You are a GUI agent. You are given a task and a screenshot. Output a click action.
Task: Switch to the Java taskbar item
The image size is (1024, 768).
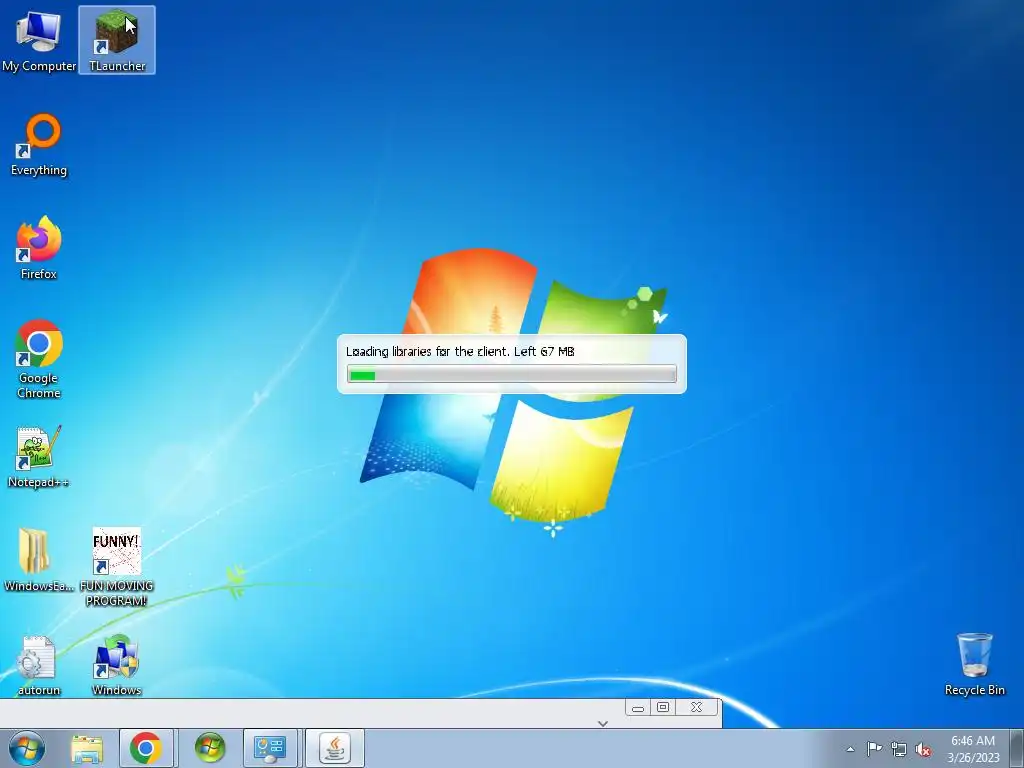pos(334,748)
